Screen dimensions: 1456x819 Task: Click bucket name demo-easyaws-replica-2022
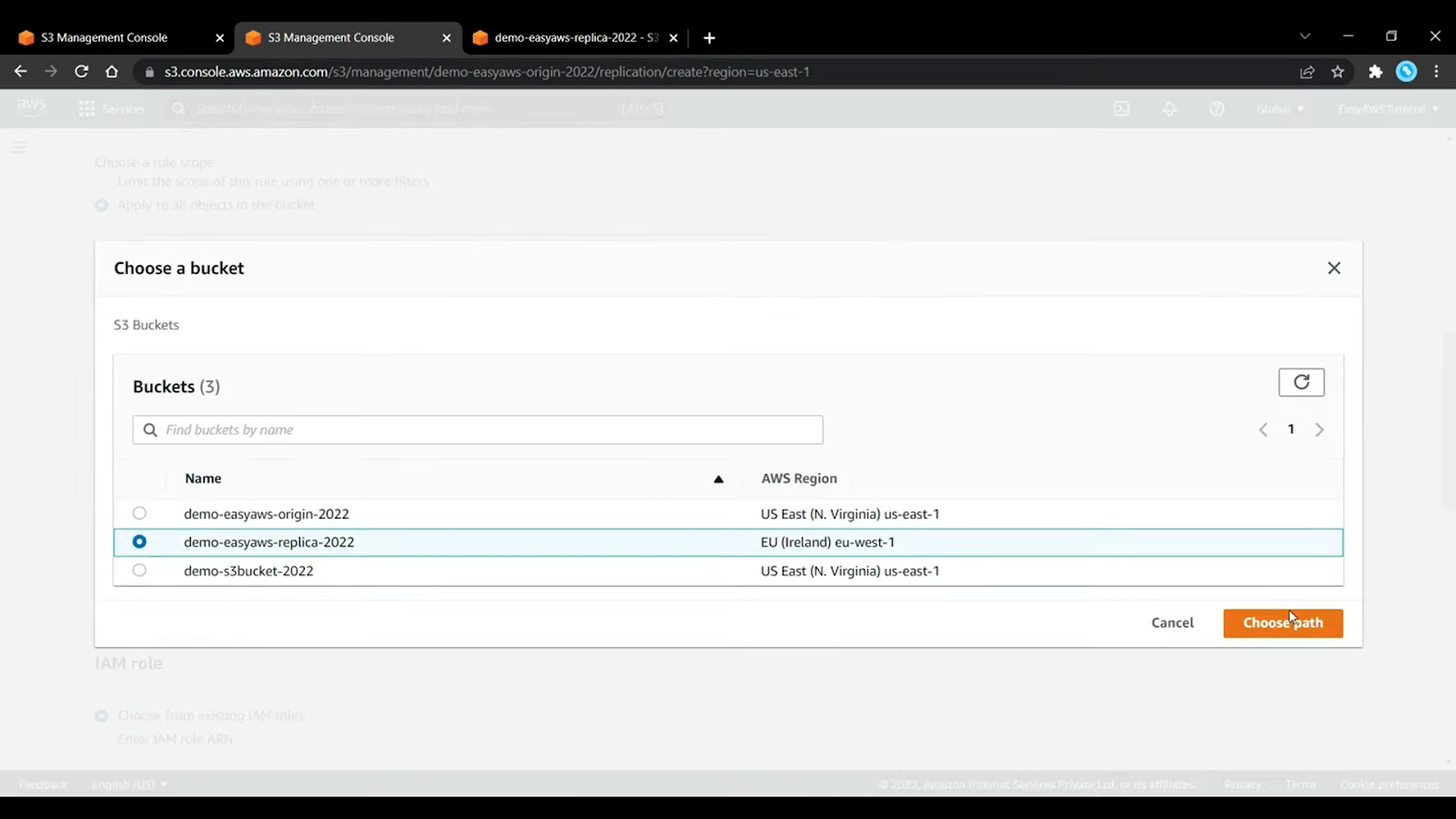269,542
